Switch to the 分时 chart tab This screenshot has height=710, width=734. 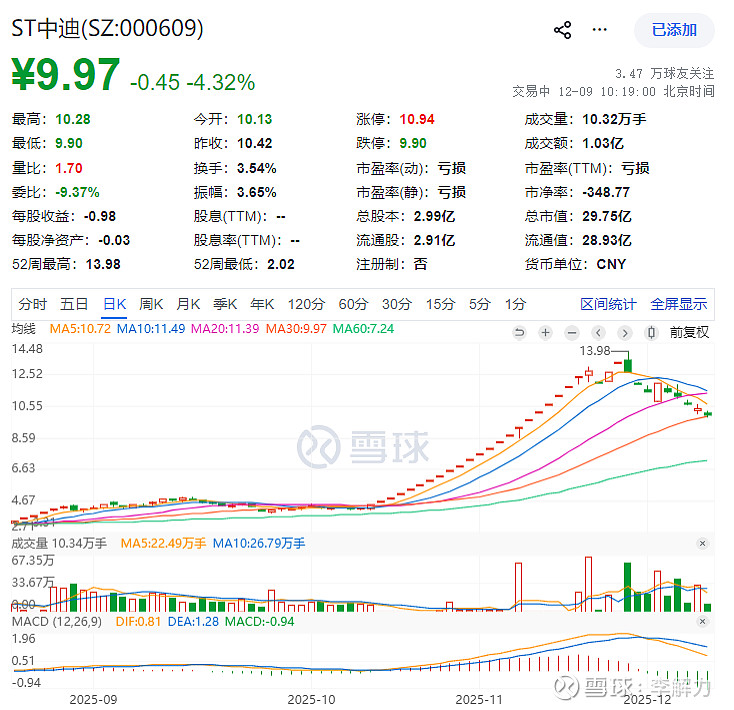[32, 304]
